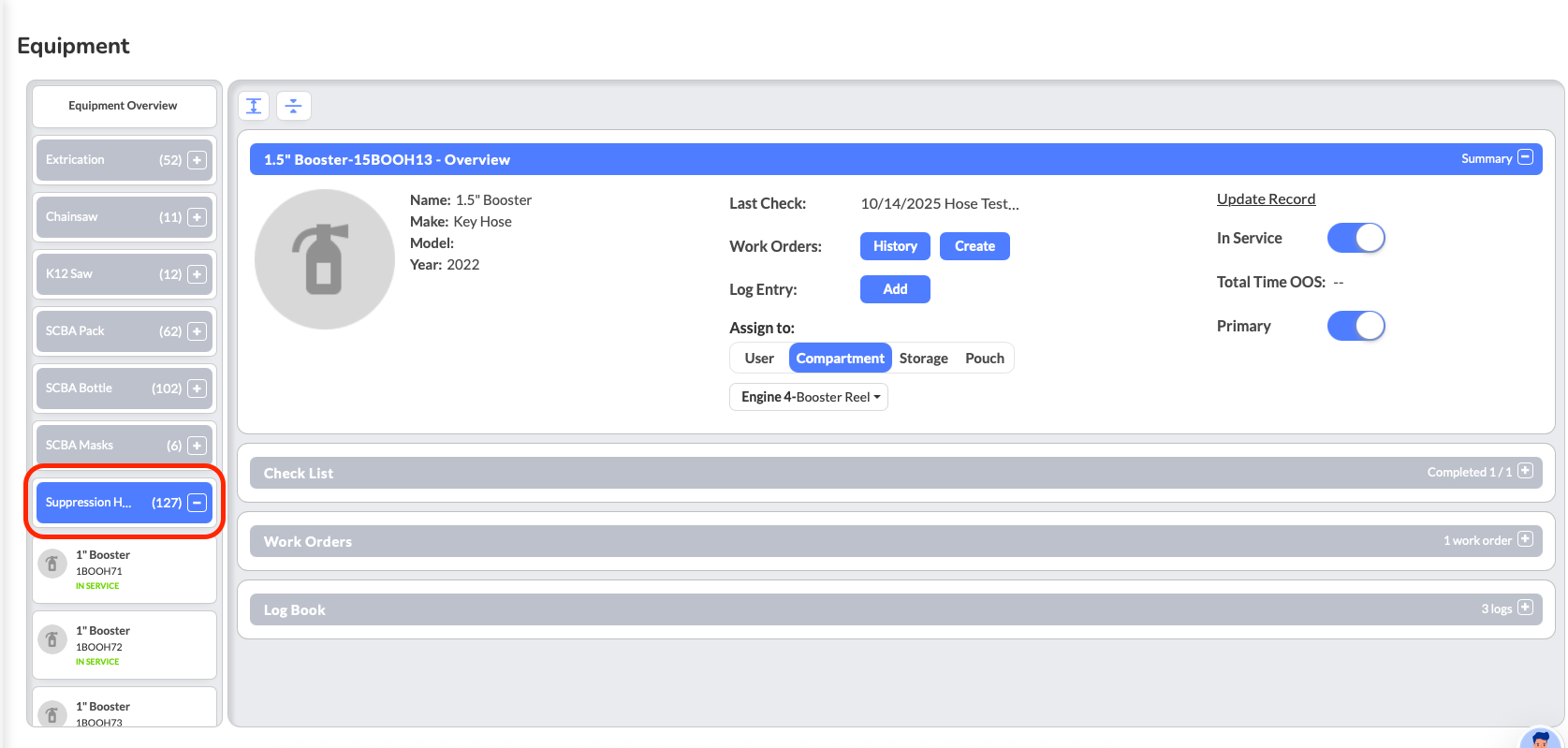Open the Equipment Overview tab
This screenshot has height=748, width=1568.
(x=124, y=106)
